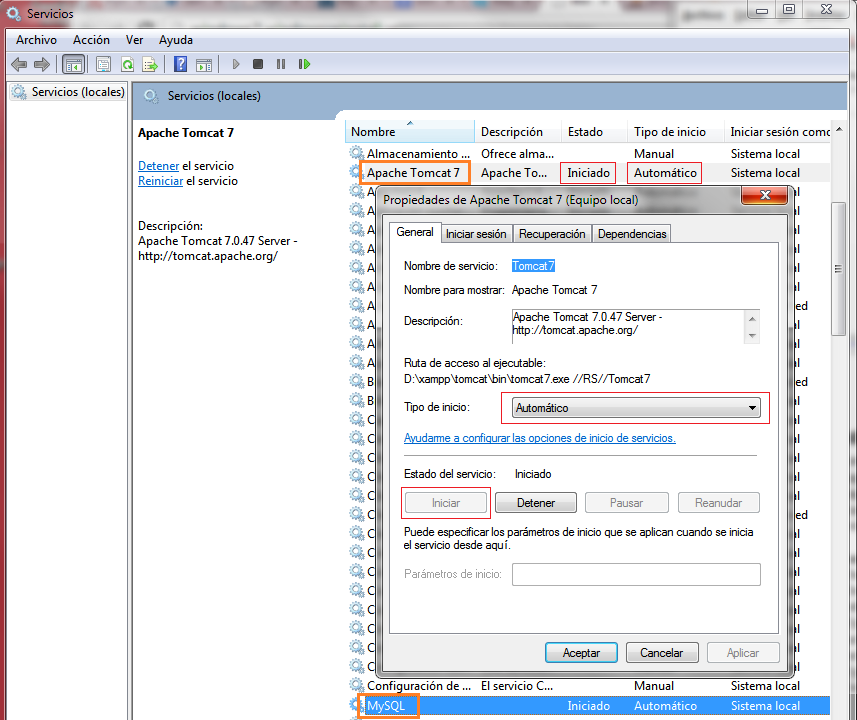
Task: Click the gear icon of Almacenamiento row
Action: click(356, 154)
